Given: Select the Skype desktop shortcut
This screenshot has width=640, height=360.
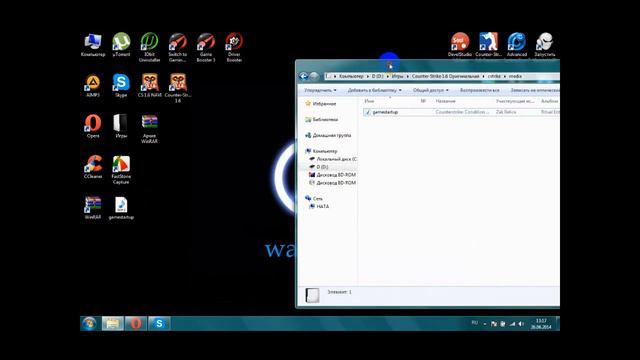Looking at the screenshot, I should pyautogui.click(x=121, y=86).
